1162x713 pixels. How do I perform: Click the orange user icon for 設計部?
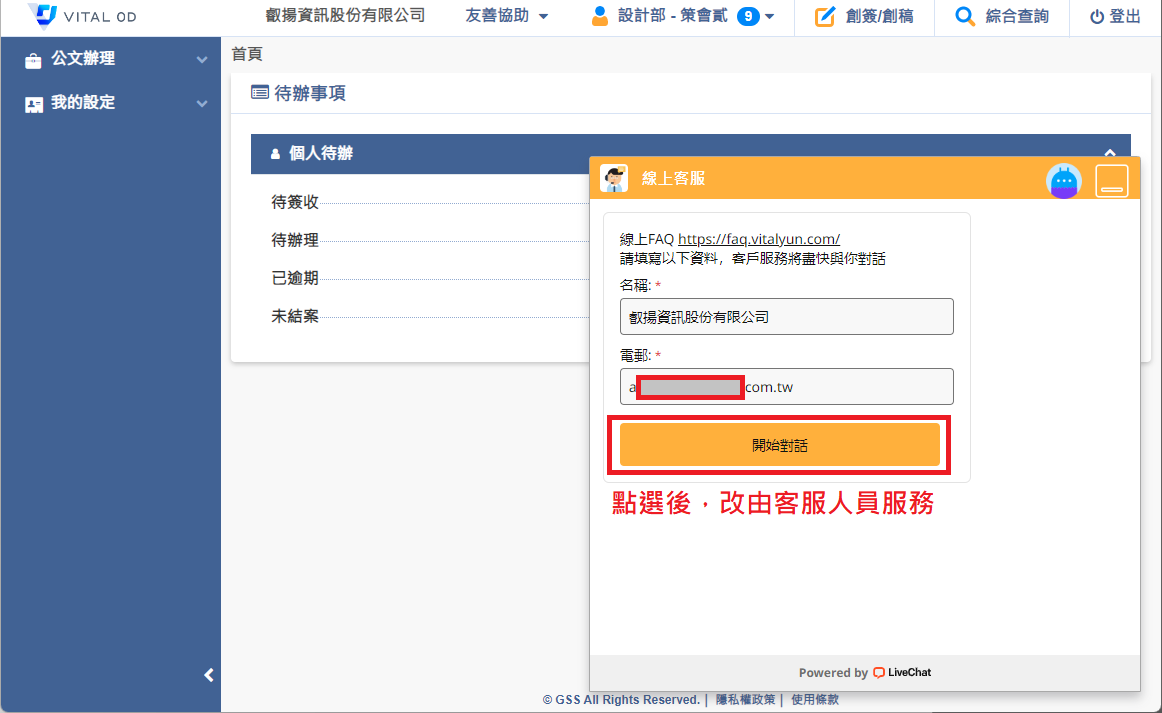600,16
